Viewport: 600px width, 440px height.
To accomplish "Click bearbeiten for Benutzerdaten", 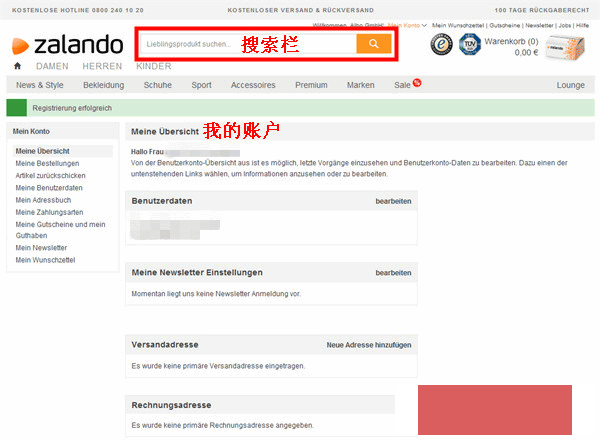I will coord(393,201).
